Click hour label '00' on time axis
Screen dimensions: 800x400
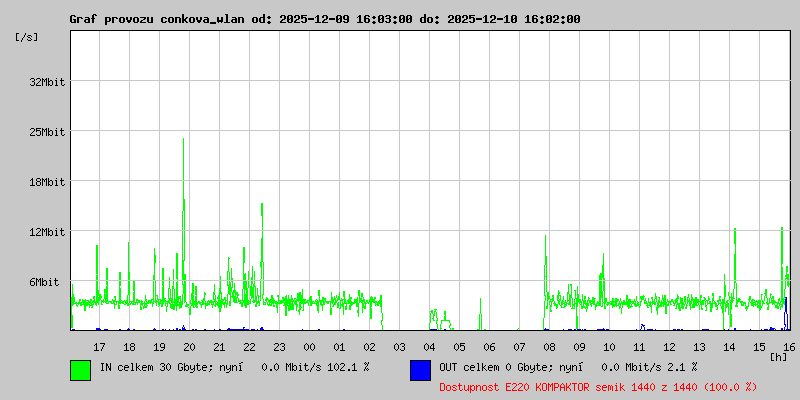[x=310, y=347]
